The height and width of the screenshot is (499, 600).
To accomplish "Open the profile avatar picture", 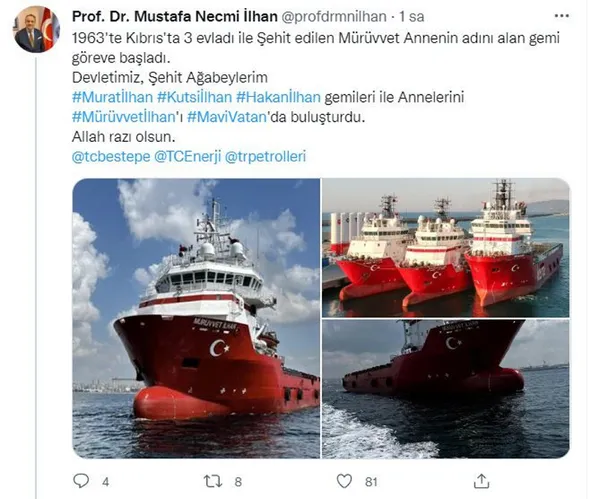I will tap(37, 29).
